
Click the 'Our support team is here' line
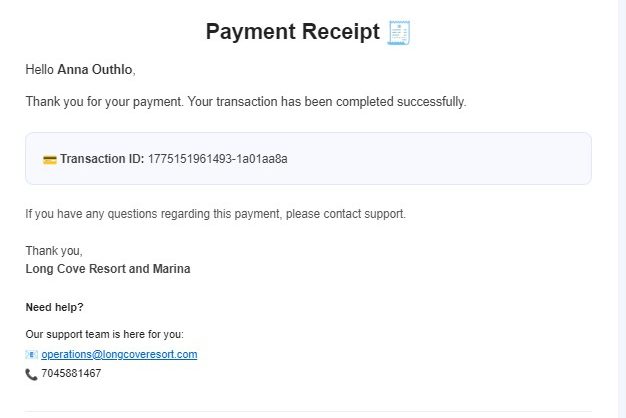pos(104,334)
